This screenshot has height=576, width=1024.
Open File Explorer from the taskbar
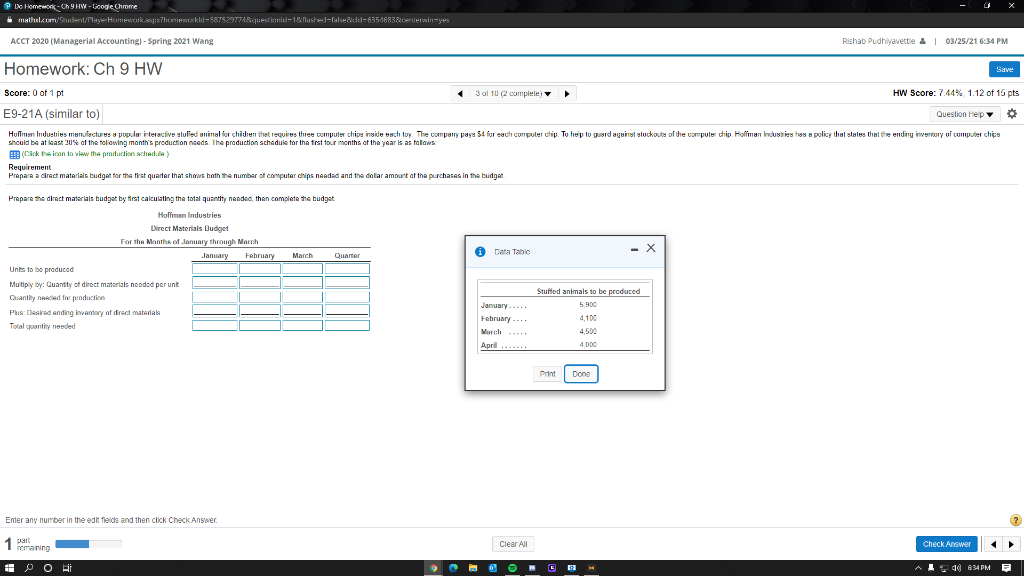pyautogui.click(x=473, y=568)
